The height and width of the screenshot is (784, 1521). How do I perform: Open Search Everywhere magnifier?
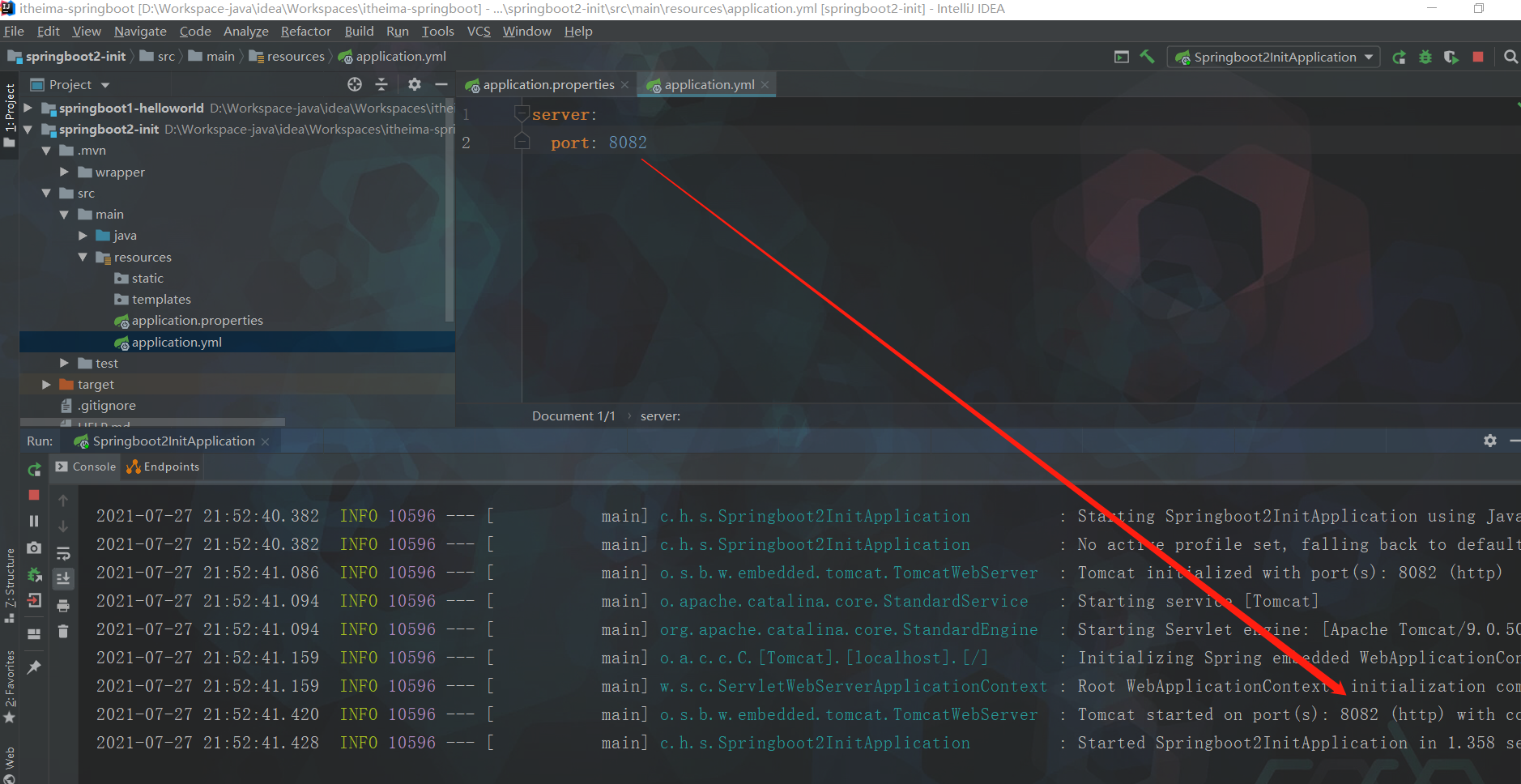click(1510, 57)
